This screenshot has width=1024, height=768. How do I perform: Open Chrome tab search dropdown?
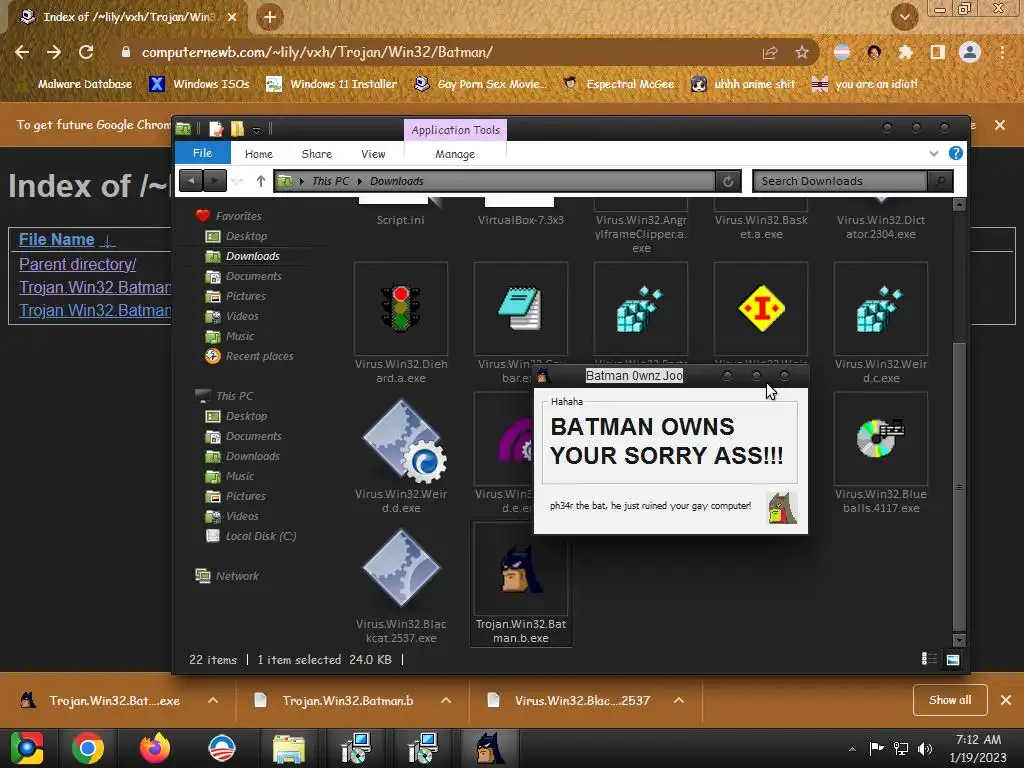click(x=904, y=17)
